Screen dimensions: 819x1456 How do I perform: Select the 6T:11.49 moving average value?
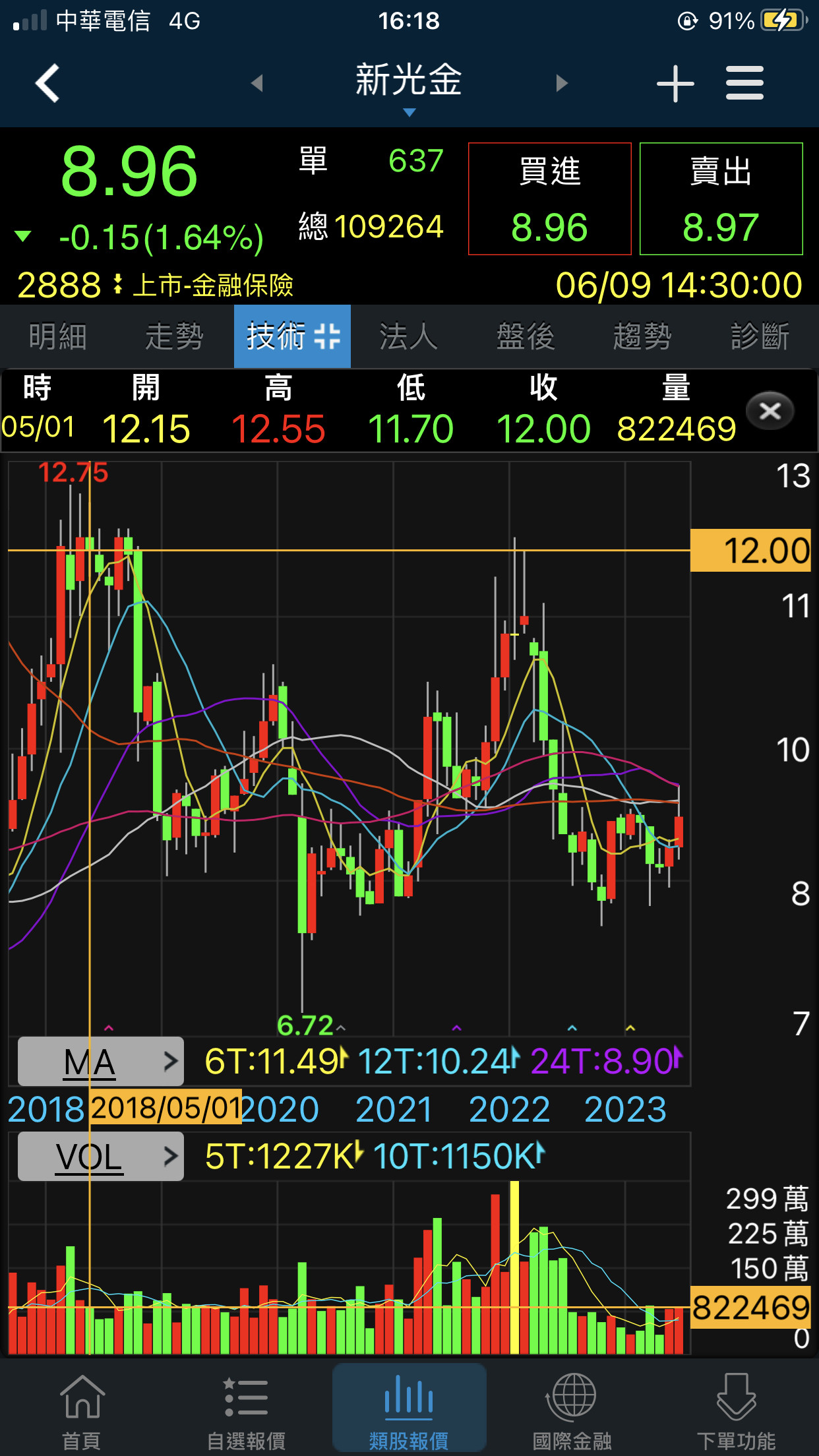(276, 1062)
